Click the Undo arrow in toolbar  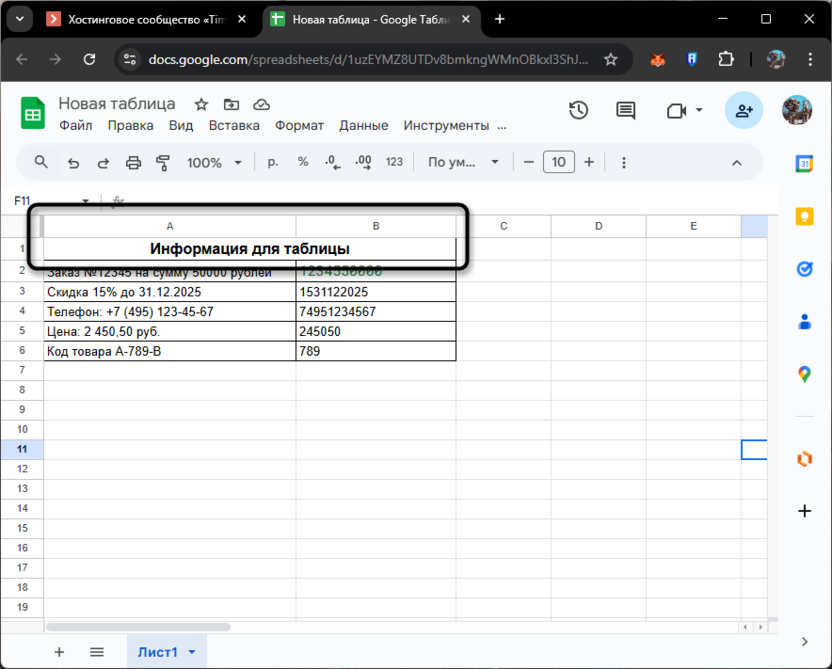tap(73, 162)
